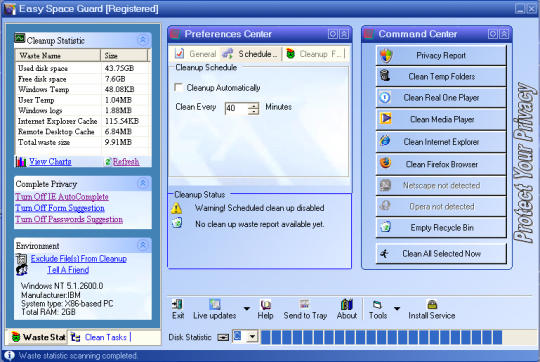The image size is (540, 362).
Task: Enable the Cleanup Automatically checkbox
Action: (x=178, y=87)
